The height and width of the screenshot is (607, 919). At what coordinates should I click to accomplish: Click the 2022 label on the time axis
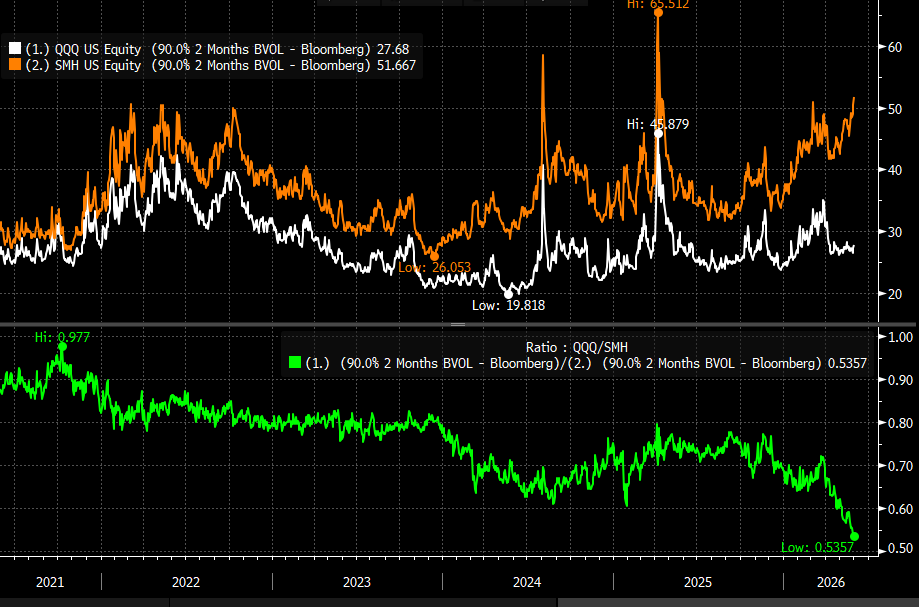pos(186,582)
